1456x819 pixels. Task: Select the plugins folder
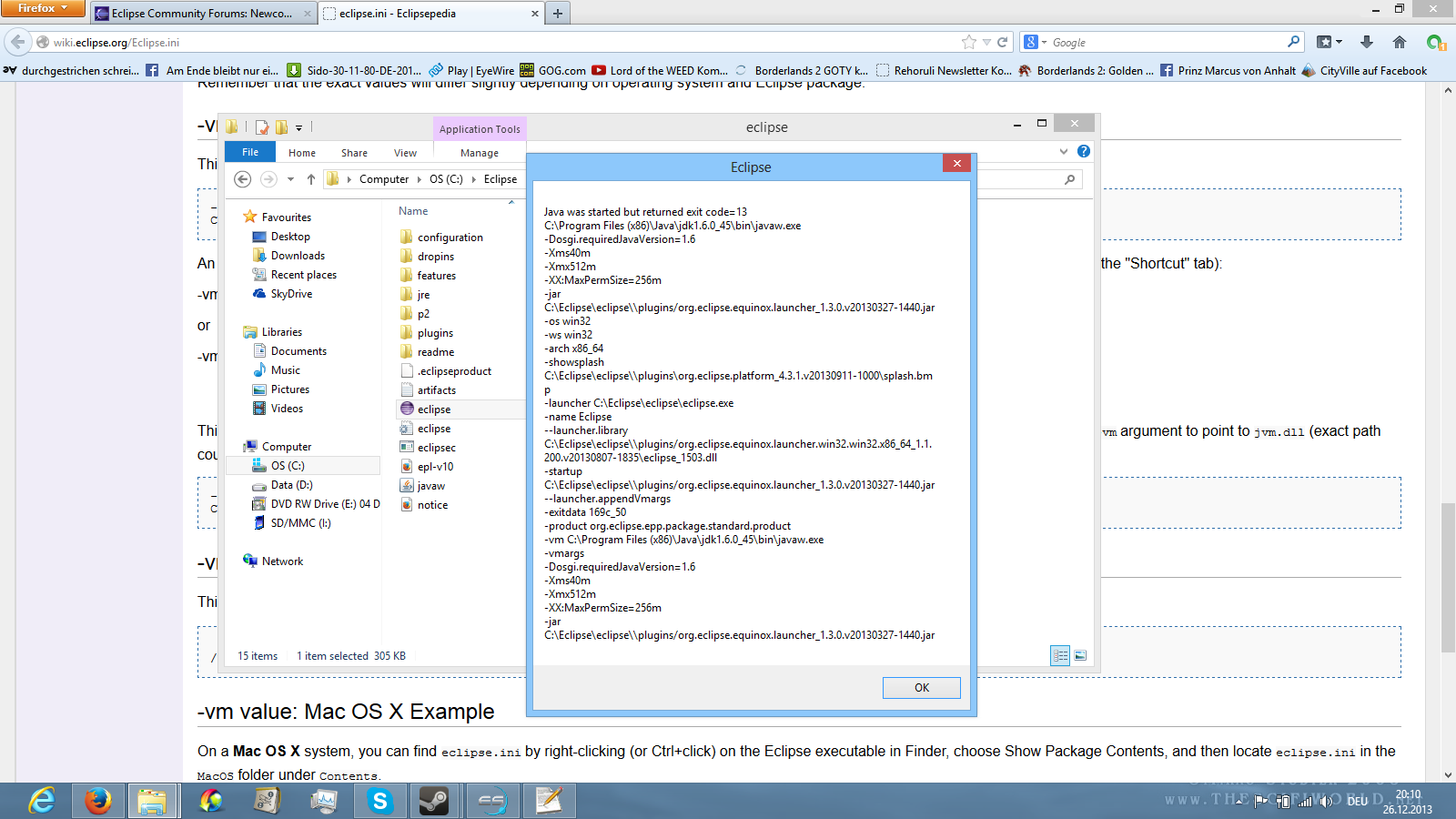(x=426, y=333)
